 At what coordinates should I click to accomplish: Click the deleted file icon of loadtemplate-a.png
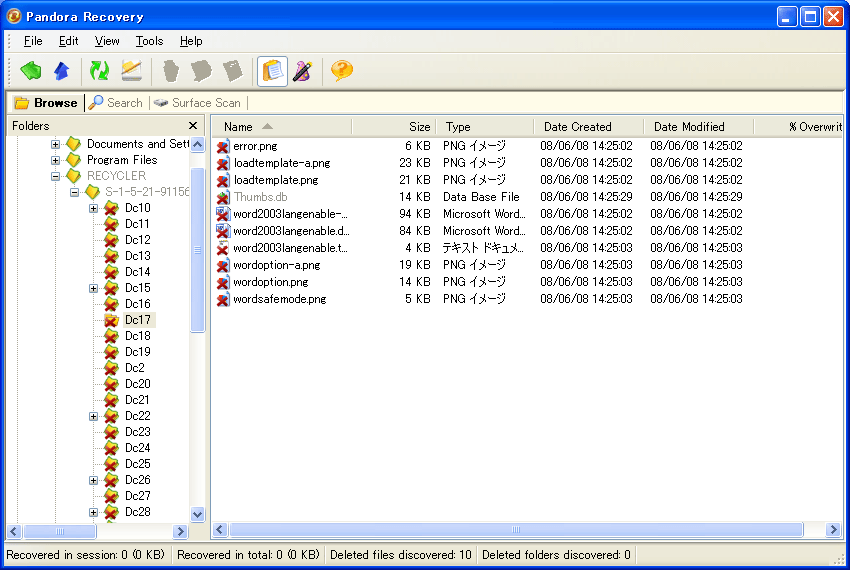click(x=222, y=163)
